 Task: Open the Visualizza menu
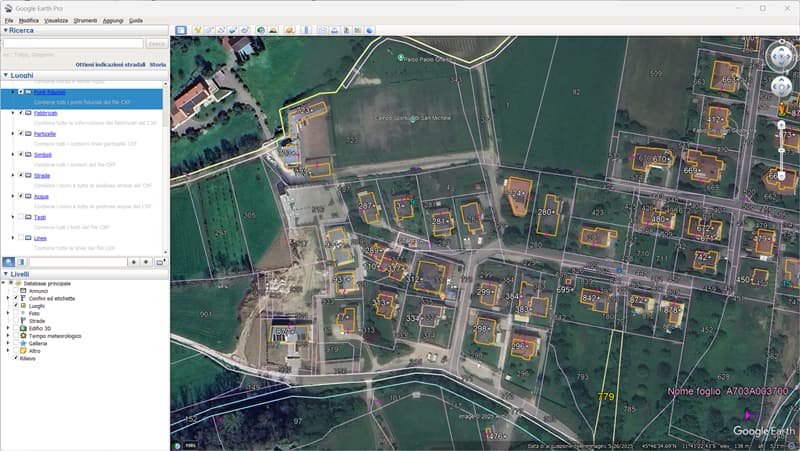(56, 20)
